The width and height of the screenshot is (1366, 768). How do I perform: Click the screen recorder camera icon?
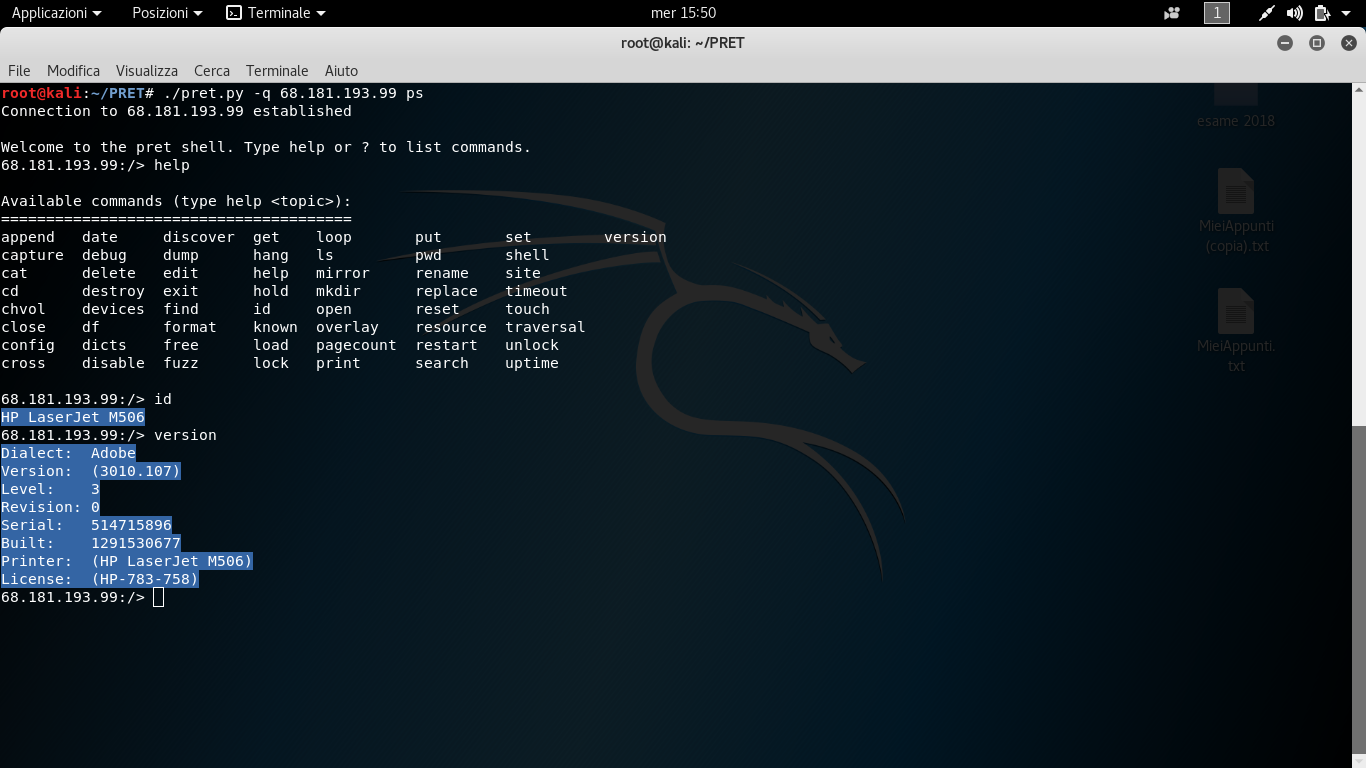(x=1172, y=13)
